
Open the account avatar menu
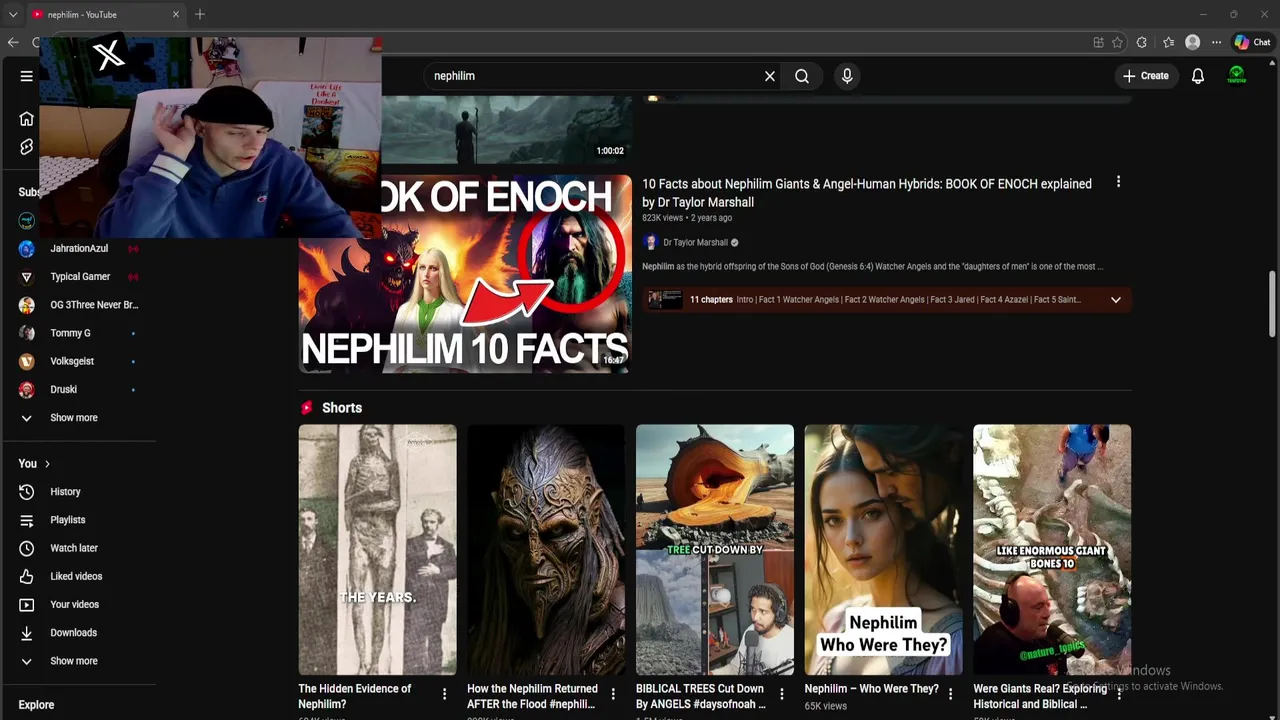1237,76
